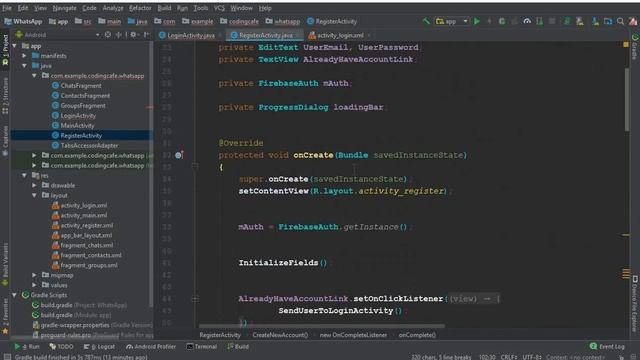Click the CRLF line separator in status bar
Screen dimensions: 640x360
pyautogui.click(x=509, y=357)
